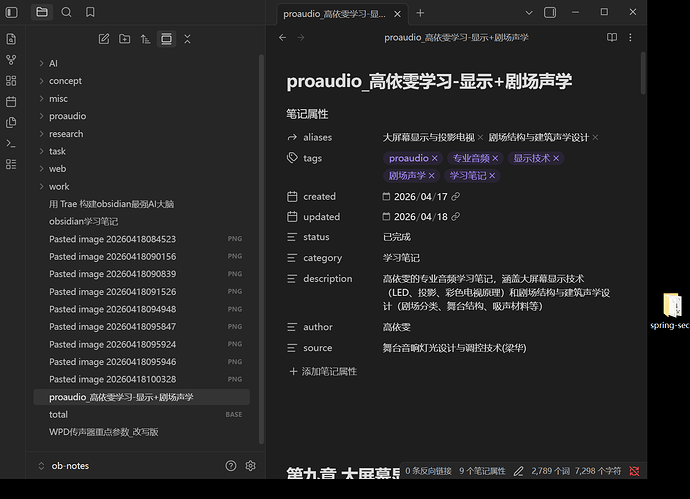Screen dimensions: 690x499
Task: Open 用 Trae 构建obsidian最强AI大脑 note
Action: point(142,204)
